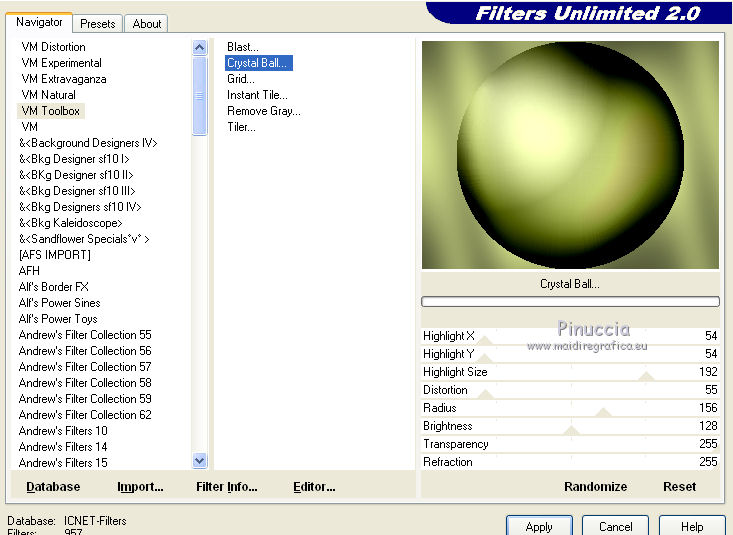Choose the Remove Gray... filter
Viewport: 733px width, 535px height.
(x=264, y=111)
